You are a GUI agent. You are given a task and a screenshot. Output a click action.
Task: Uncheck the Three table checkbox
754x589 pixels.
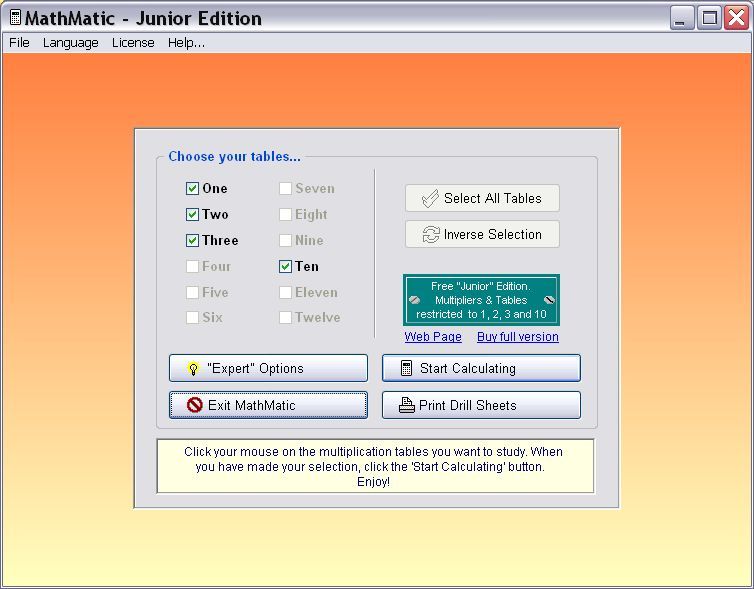[x=192, y=240]
